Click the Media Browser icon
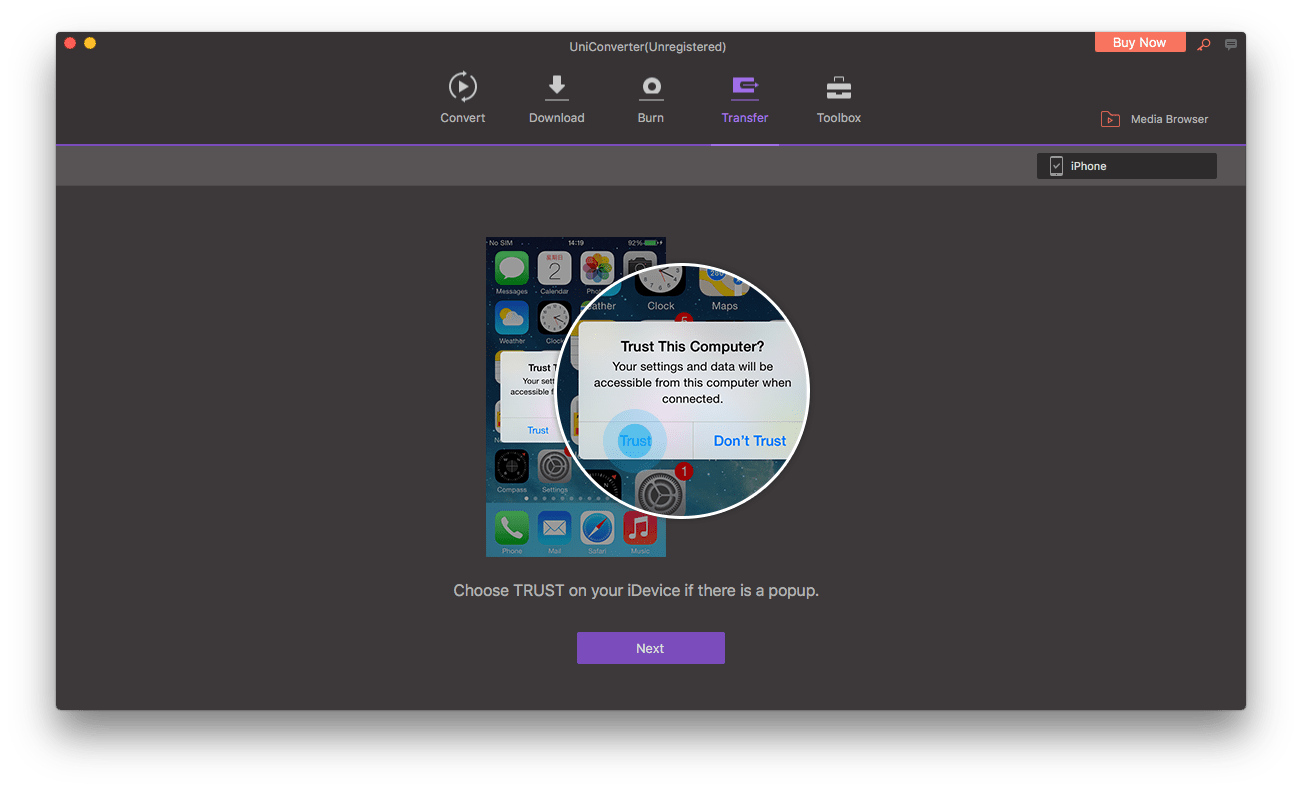The height and width of the screenshot is (790, 1302). tap(1110, 119)
